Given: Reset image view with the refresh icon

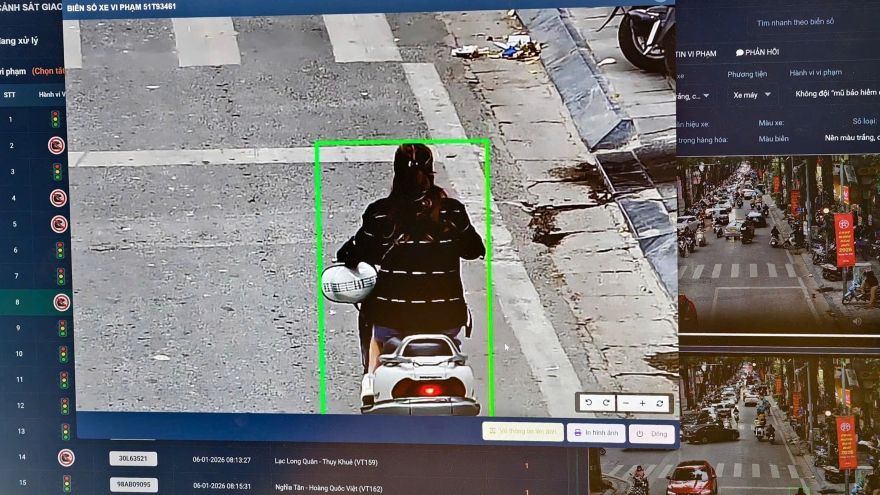Looking at the screenshot, I should 660,403.
